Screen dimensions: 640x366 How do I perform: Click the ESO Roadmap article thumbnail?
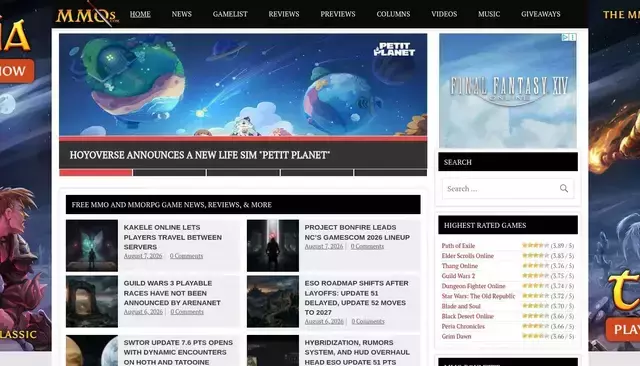click(x=273, y=302)
